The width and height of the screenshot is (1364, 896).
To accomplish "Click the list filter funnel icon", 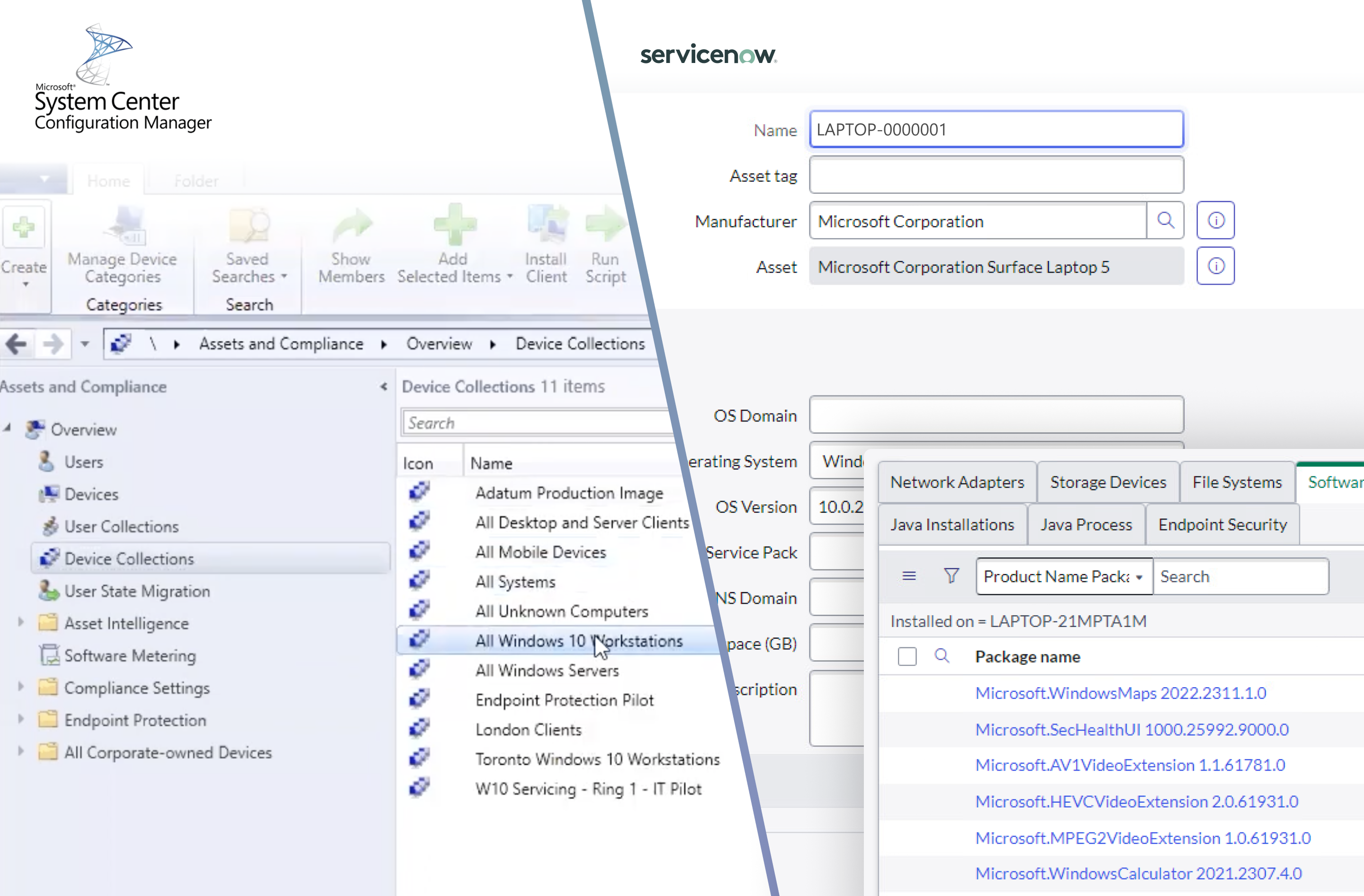I will pyautogui.click(x=951, y=576).
